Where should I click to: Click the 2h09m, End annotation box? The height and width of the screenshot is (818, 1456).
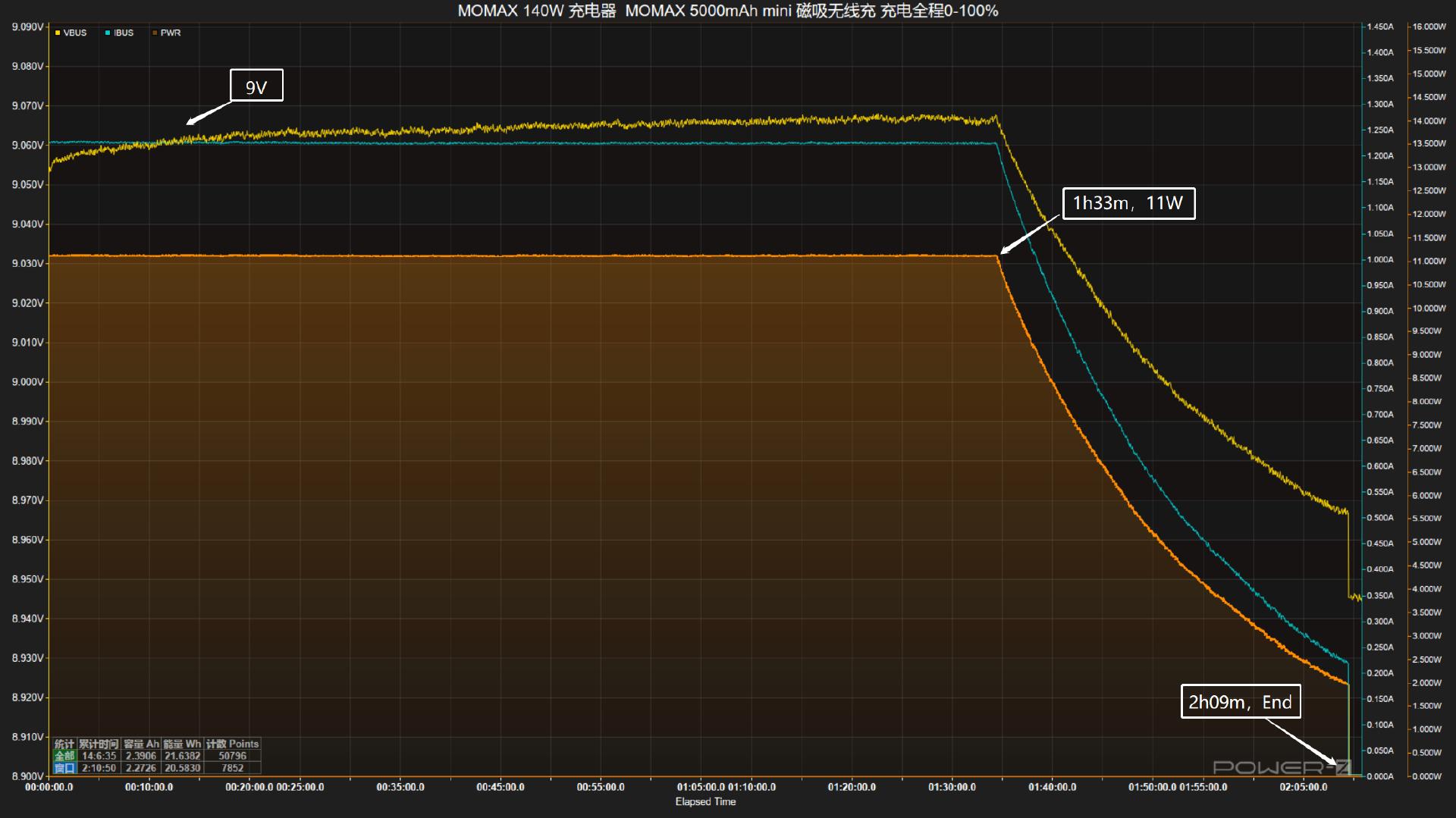coord(1241,702)
